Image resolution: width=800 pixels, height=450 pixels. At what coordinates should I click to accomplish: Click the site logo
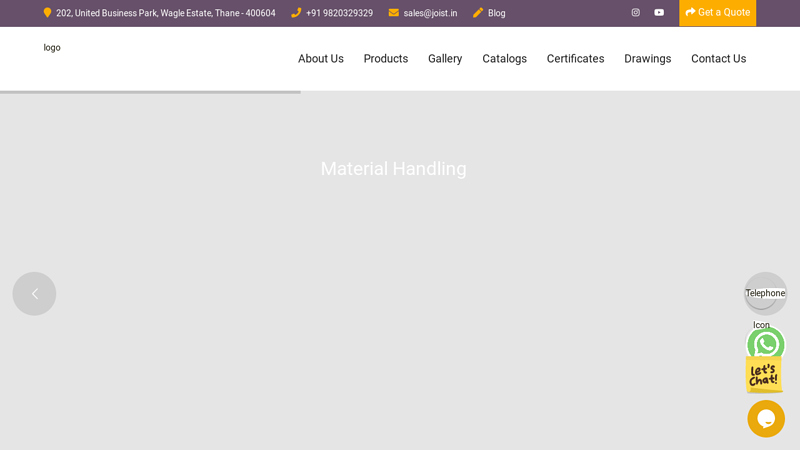[52, 47]
